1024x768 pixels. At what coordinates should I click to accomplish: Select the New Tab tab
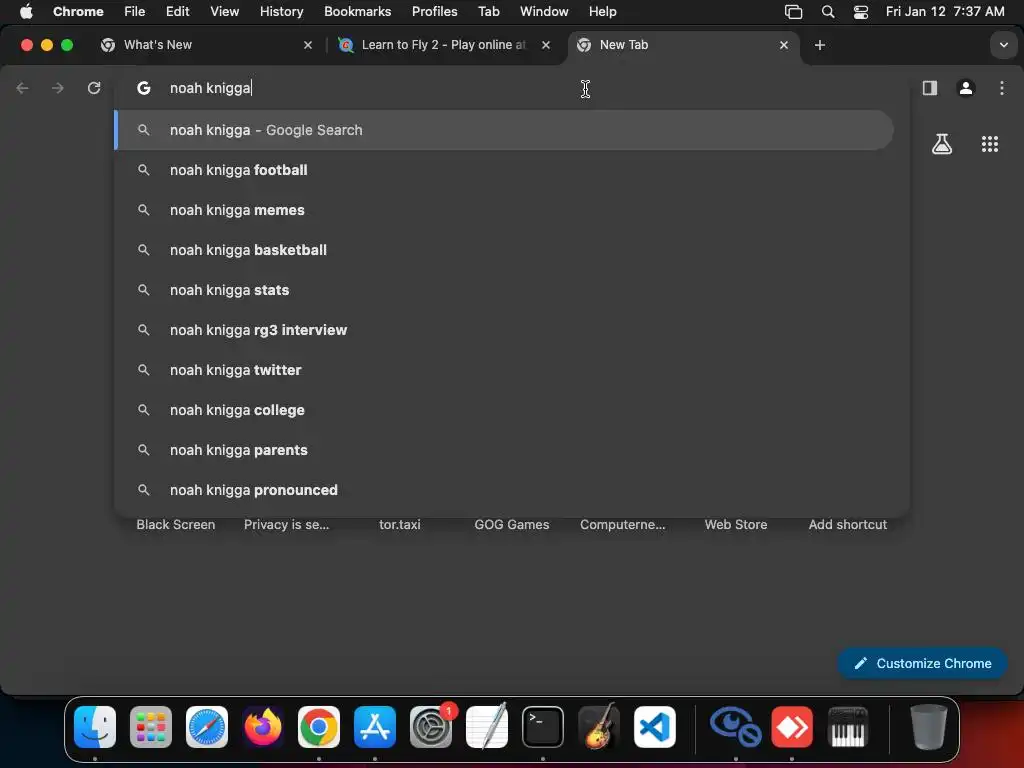683,45
